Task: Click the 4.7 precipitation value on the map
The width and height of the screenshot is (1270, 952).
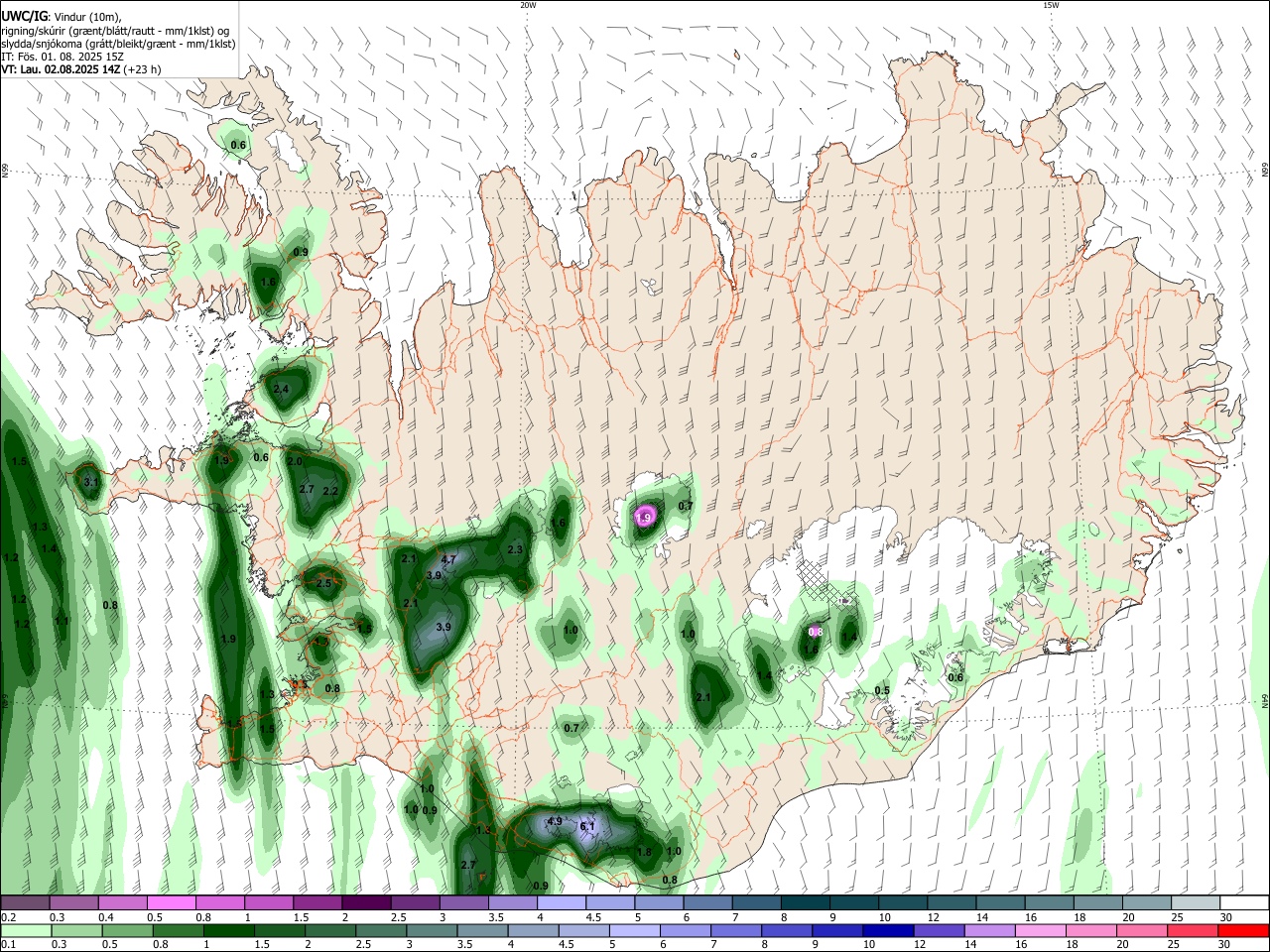Action: [x=448, y=560]
